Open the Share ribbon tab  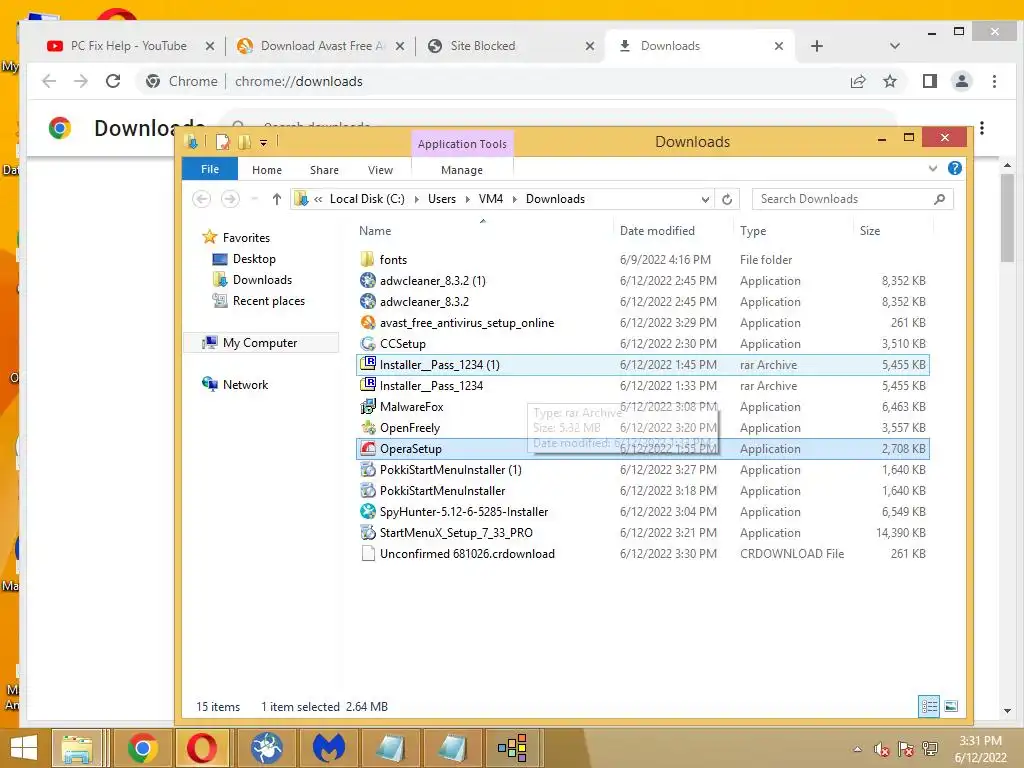tap(324, 170)
